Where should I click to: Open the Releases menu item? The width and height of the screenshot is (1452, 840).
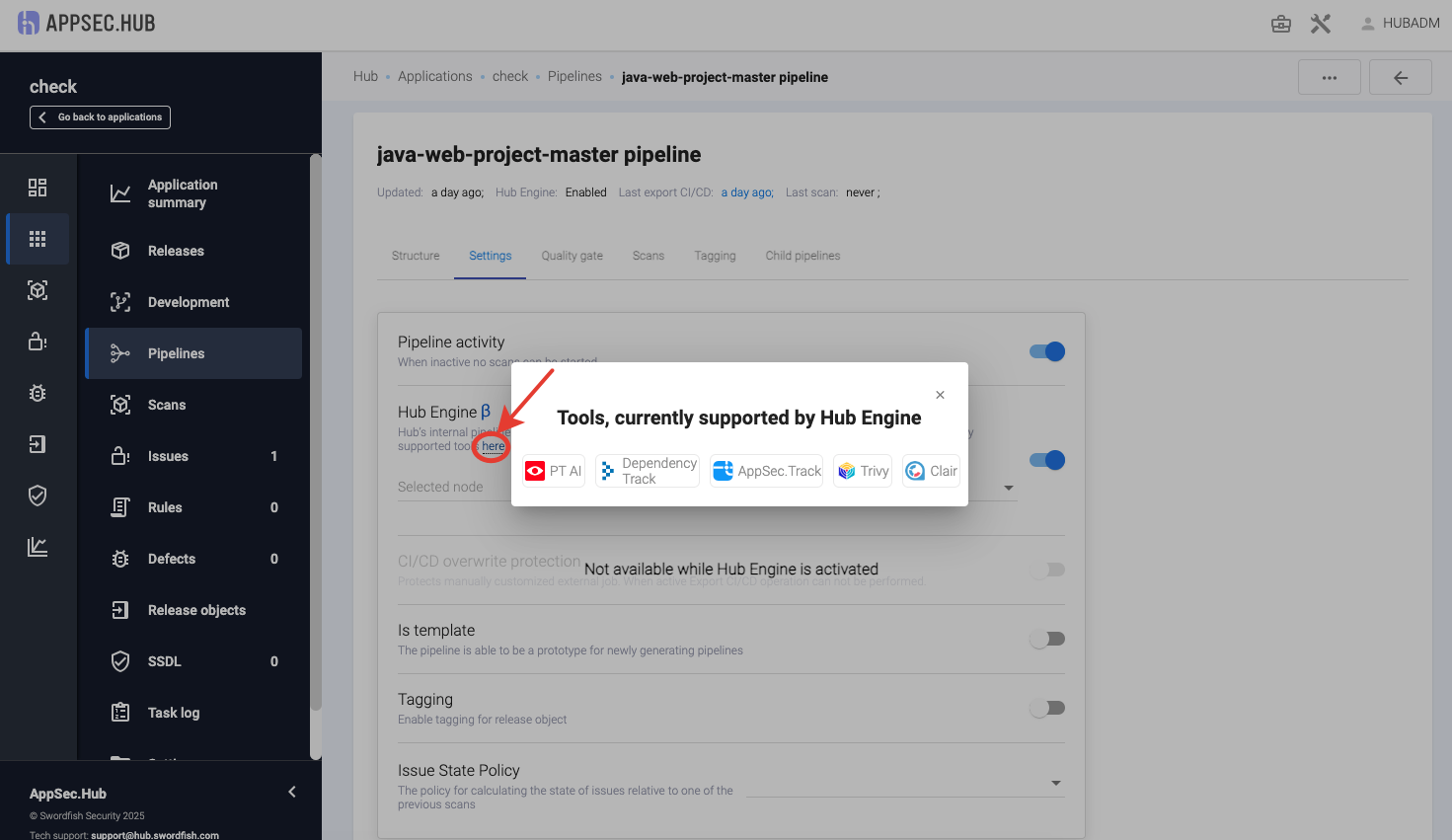point(176,251)
